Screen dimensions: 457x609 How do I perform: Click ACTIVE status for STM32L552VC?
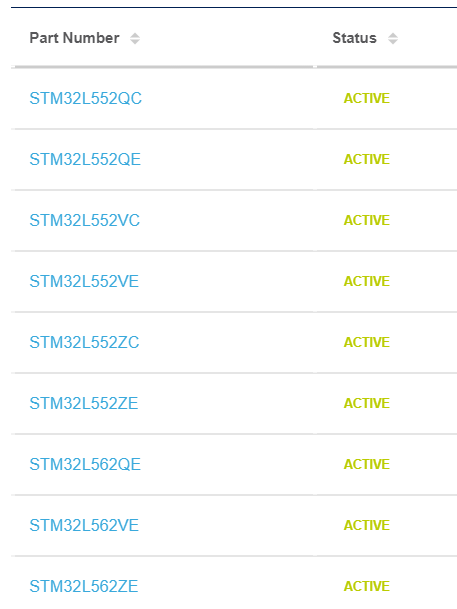(x=367, y=220)
